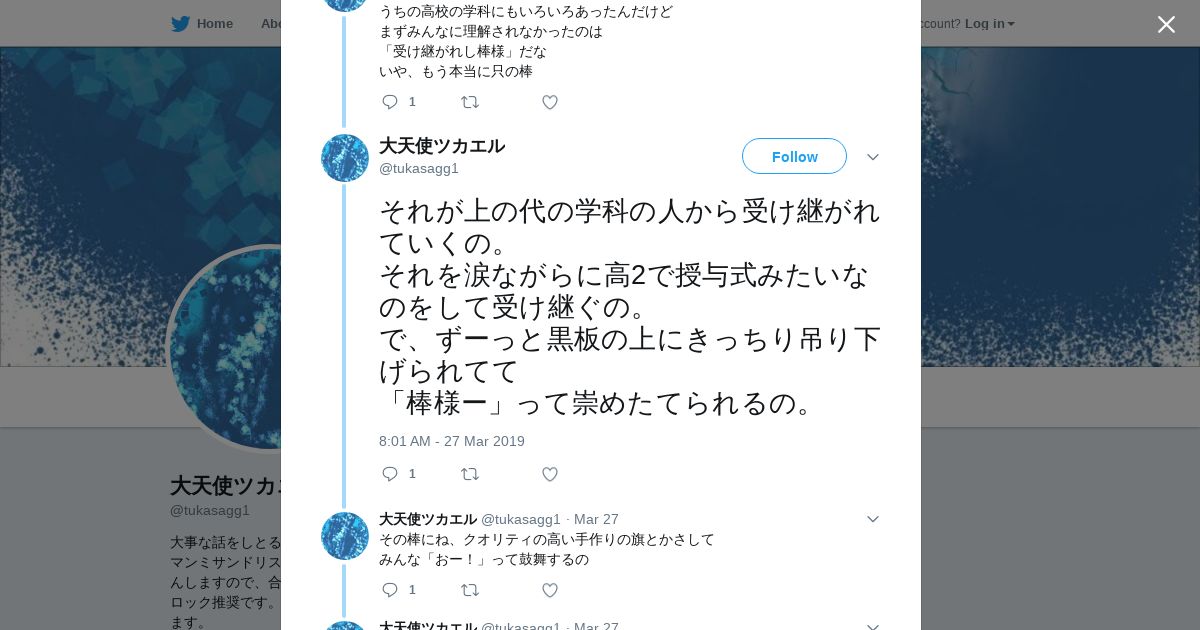
Task: Open main tweet's more options chevron
Action: click(872, 158)
